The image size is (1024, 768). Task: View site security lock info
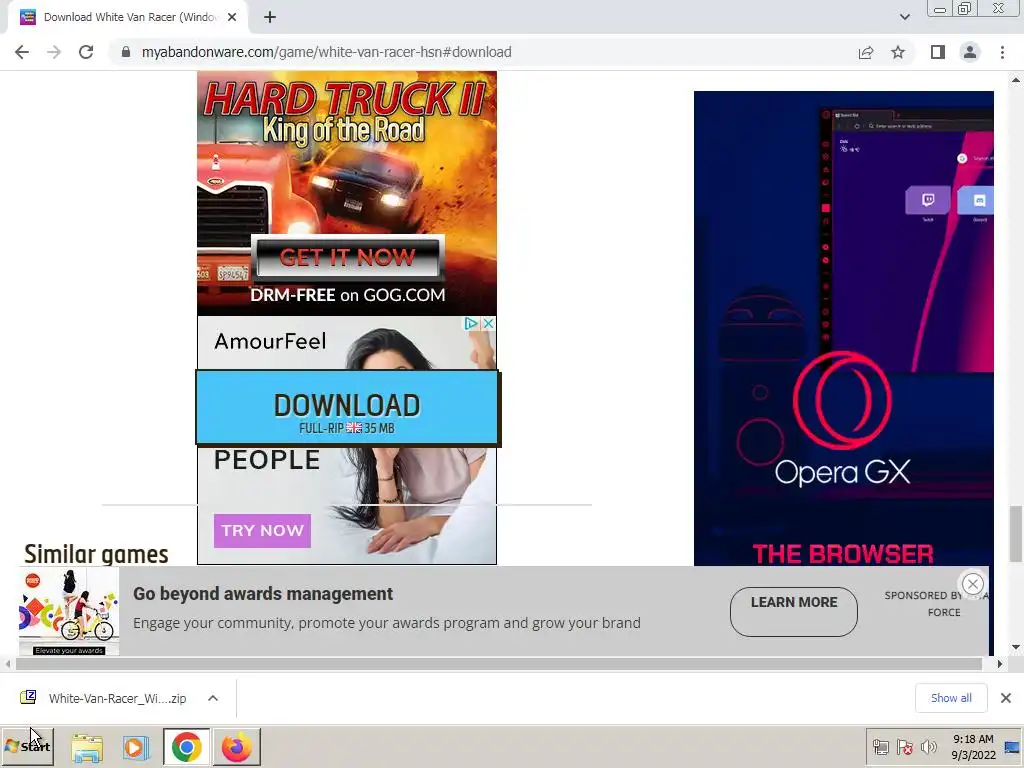coord(126,52)
